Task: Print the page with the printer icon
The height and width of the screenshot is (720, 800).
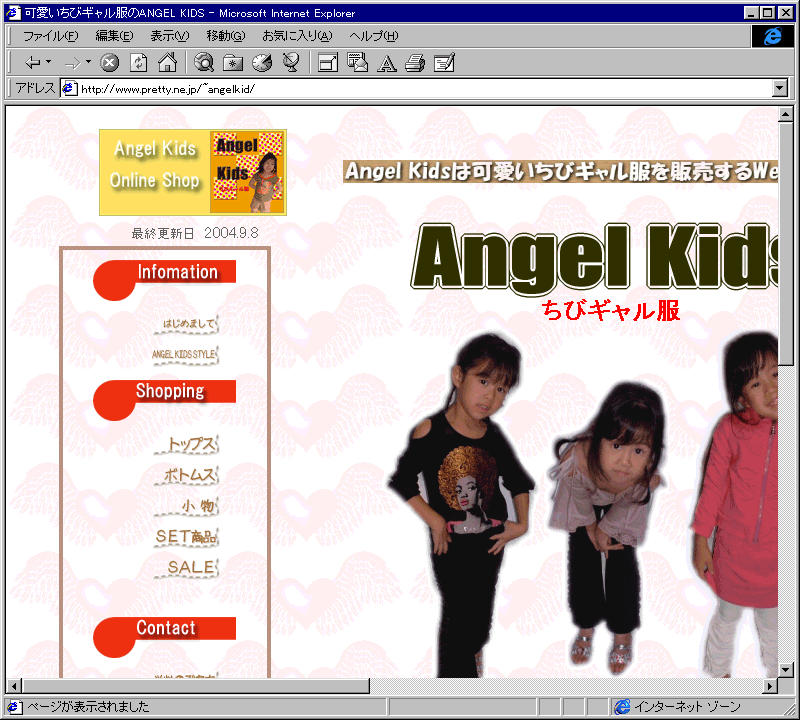Action: [x=415, y=63]
